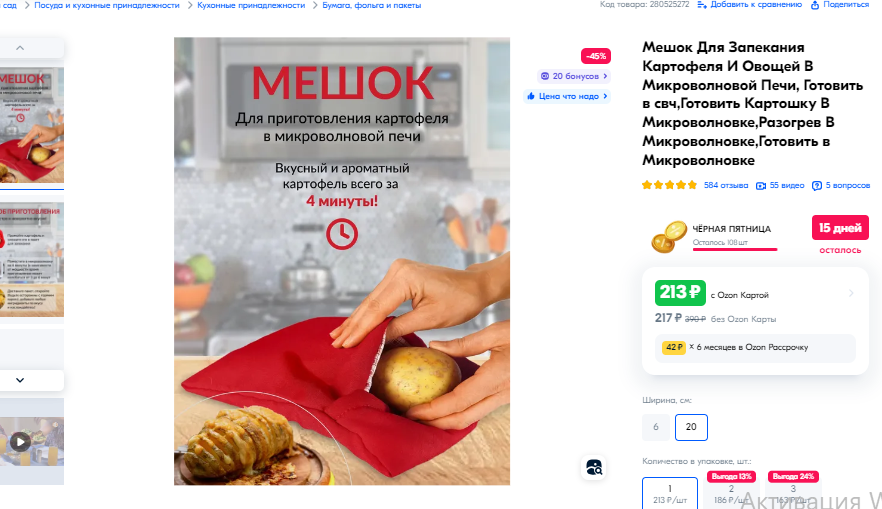The width and height of the screenshot is (882, 509).
Task: Click the share icon at top right
Action: click(815, 5)
